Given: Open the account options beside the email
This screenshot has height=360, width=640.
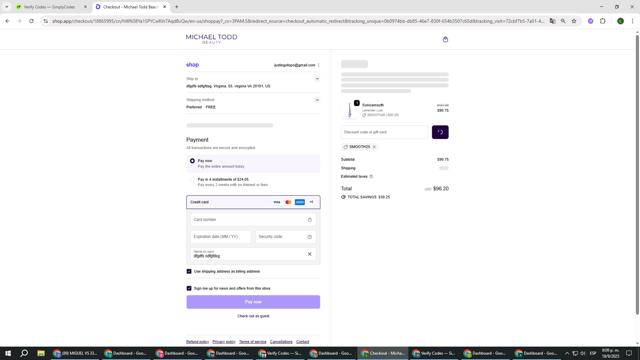Looking at the screenshot, I should (x=318, y=65).
